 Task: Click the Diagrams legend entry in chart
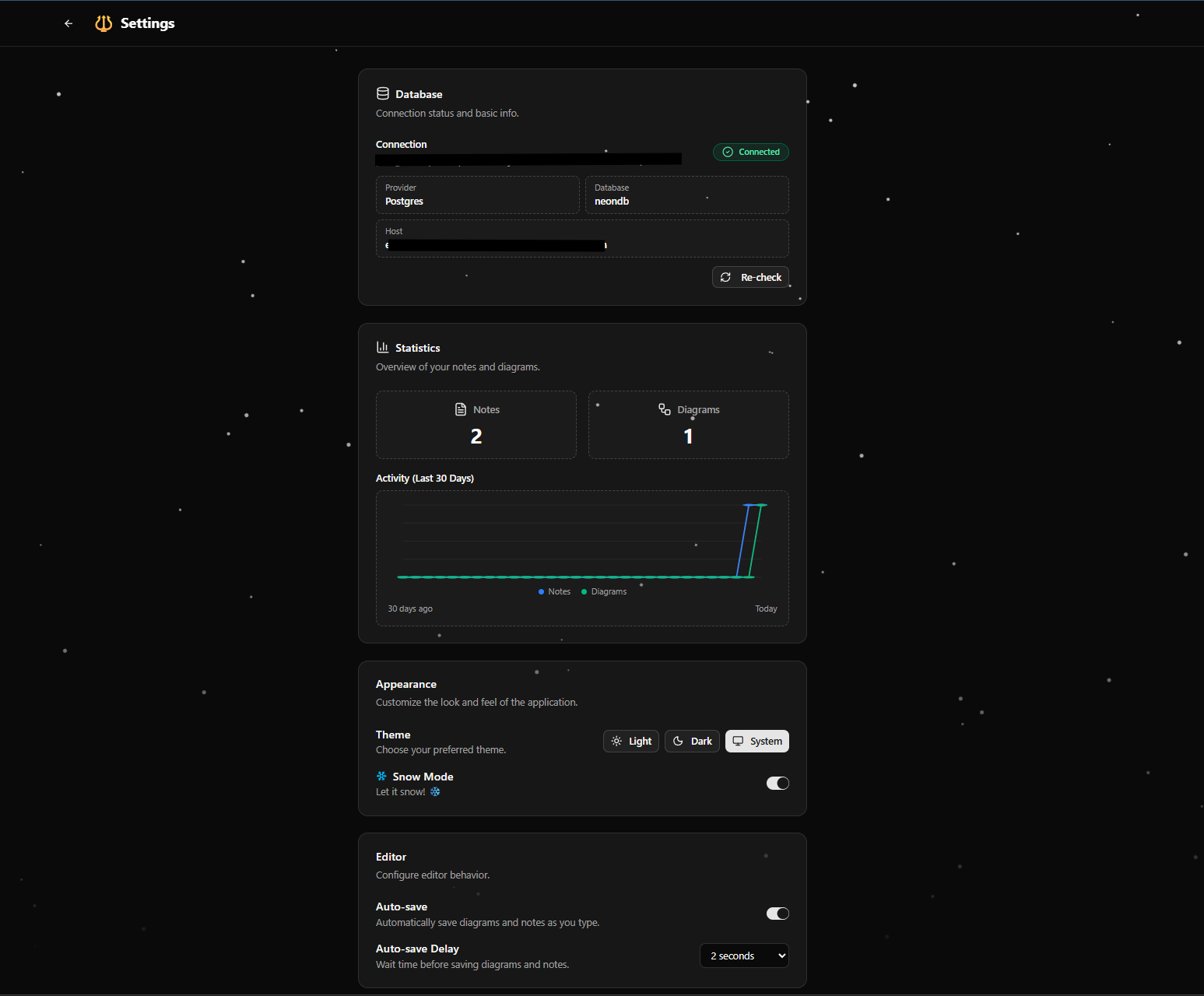coord(604,592)
